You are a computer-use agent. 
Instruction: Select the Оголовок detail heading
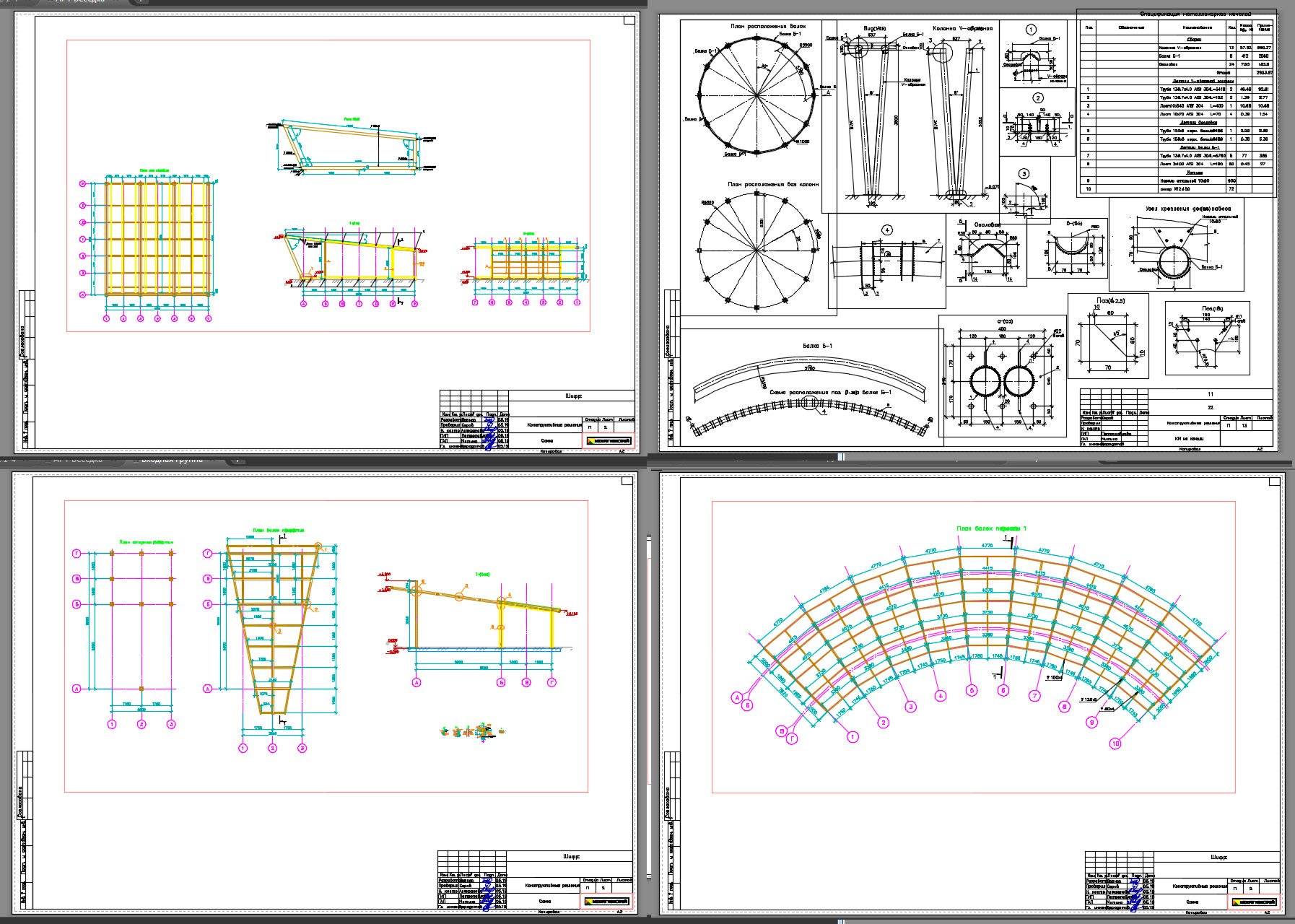pos(987,225)
